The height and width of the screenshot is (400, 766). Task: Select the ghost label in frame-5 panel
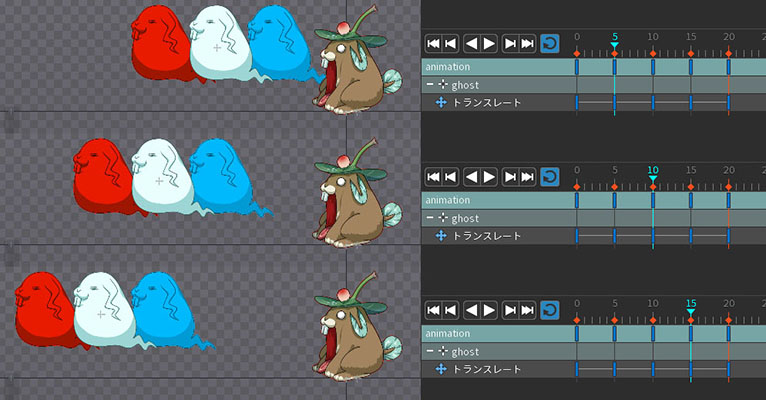click(x=465, y=85)
